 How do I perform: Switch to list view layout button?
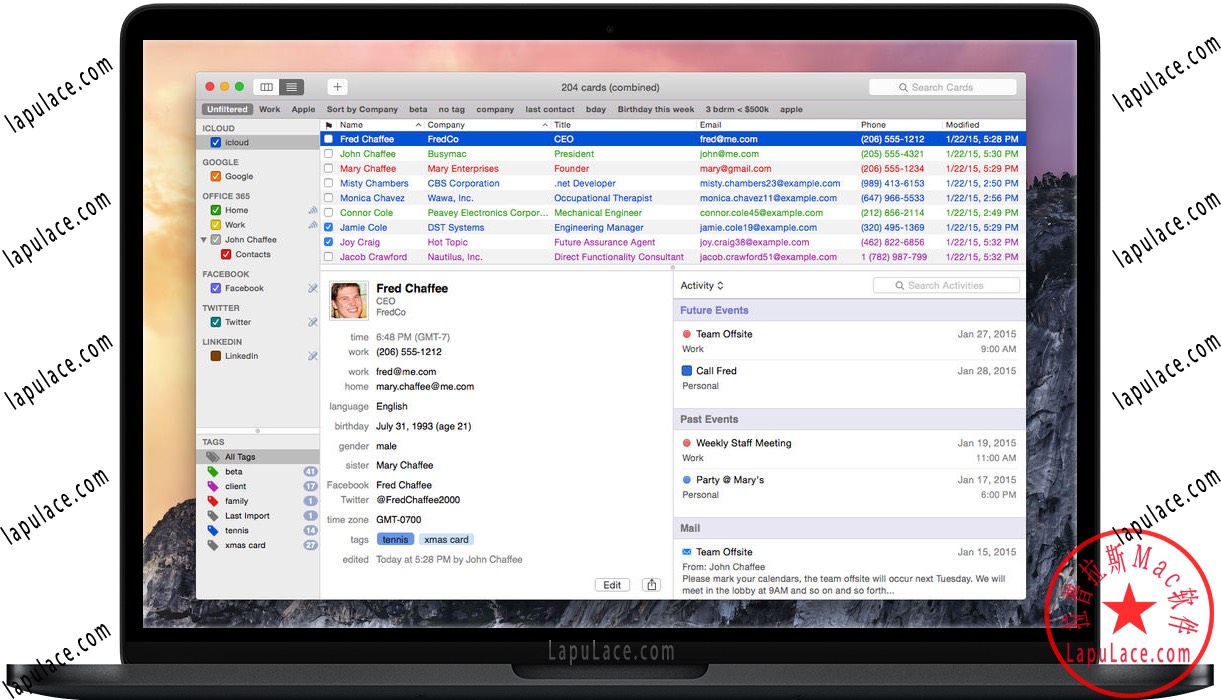coord(291,87)
